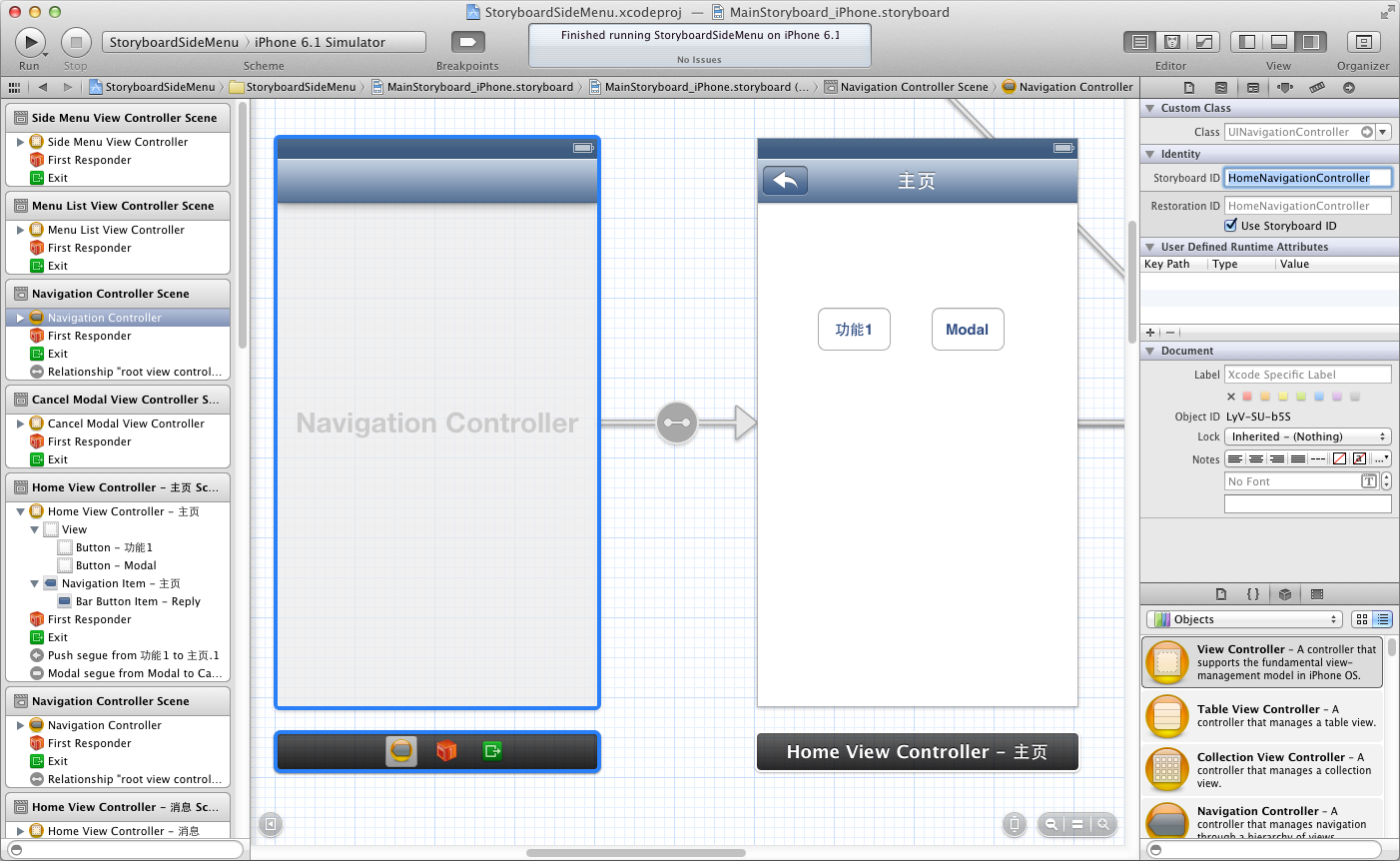Open the File Template library tab

click(1221, 594)
